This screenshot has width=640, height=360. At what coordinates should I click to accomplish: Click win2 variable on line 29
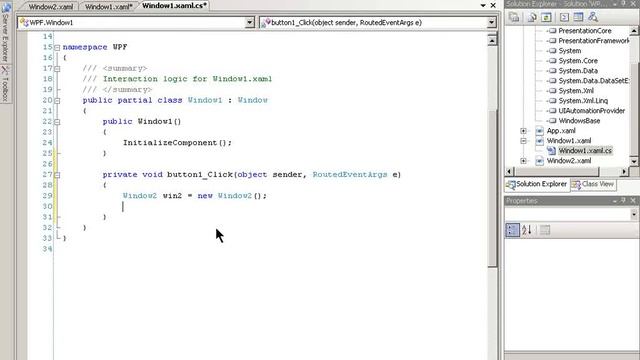tap(172, 196)
